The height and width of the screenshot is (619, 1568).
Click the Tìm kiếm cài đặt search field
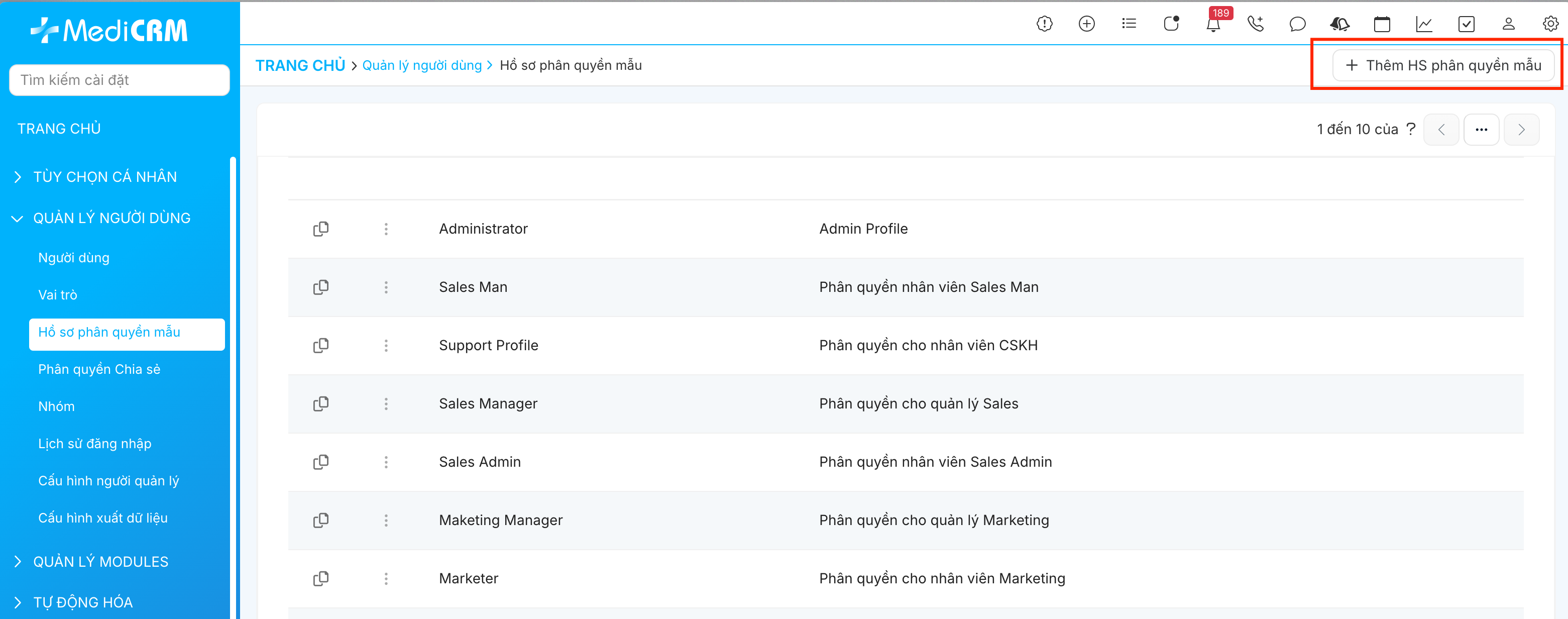pos(120,80)
